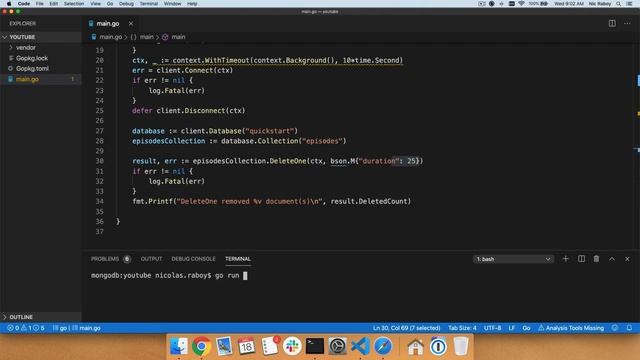This screenshot has width=640, height=360.
Task: Open the Code menu
Action: click(24, 4)
